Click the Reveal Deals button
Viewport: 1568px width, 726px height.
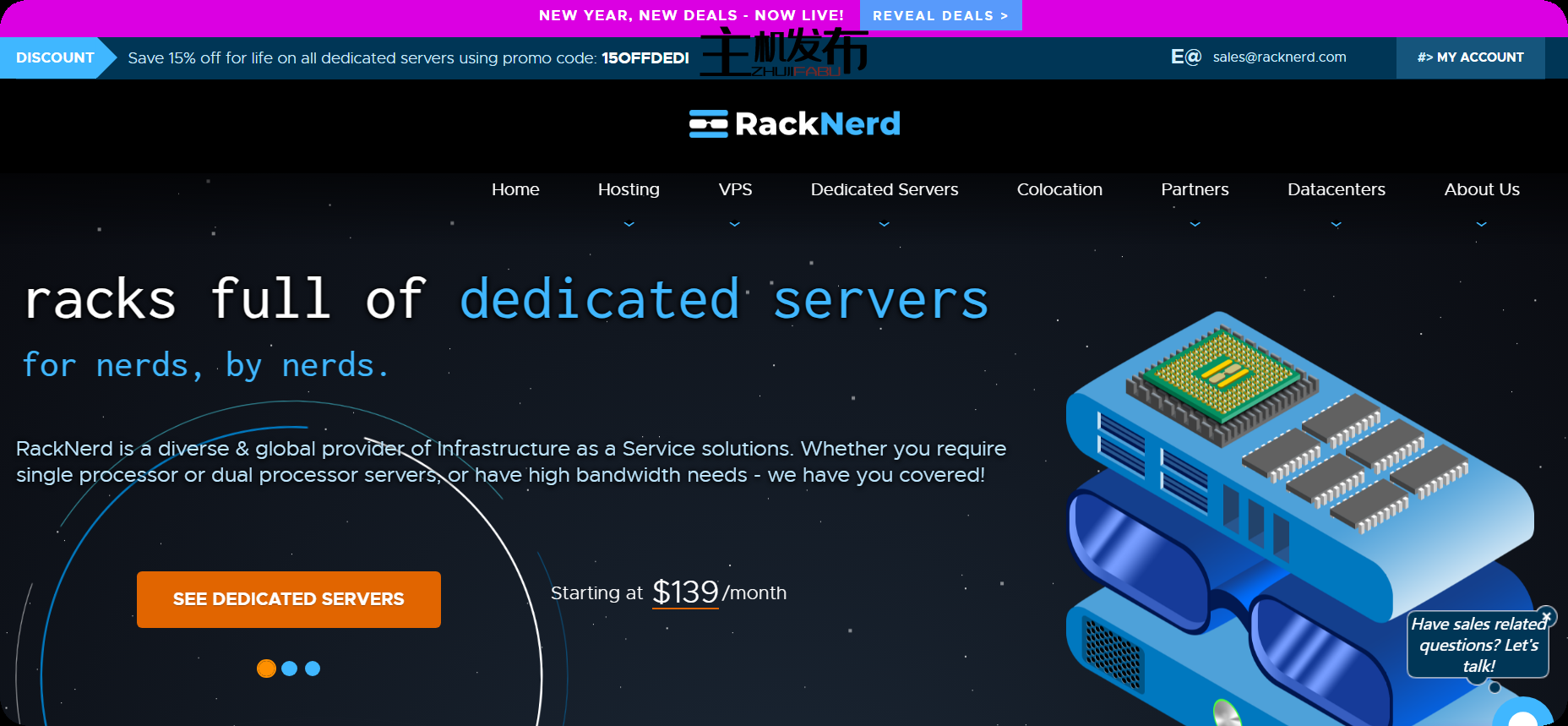click(x=940, y=15)
